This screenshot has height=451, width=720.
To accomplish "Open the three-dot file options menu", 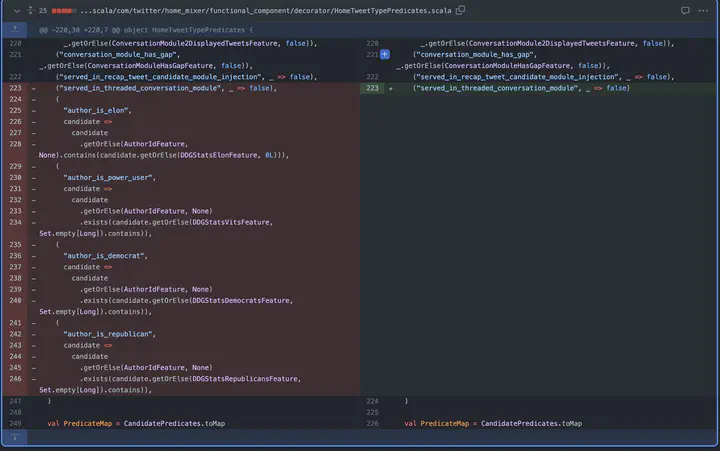I will pos(705,10).
